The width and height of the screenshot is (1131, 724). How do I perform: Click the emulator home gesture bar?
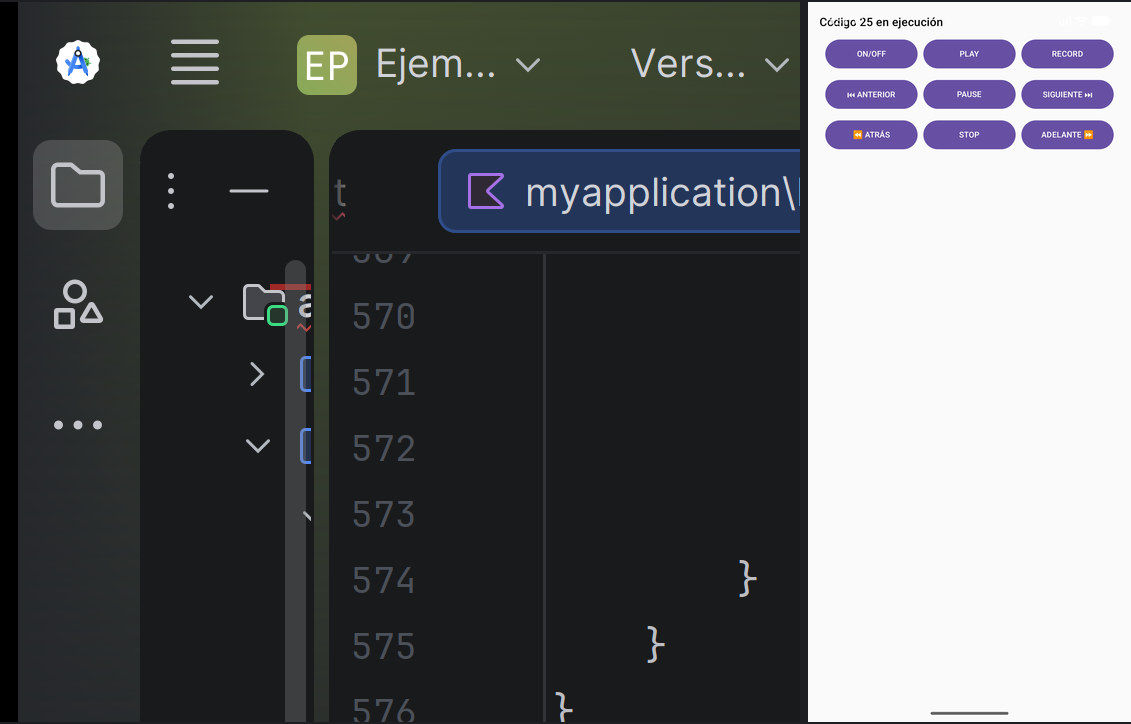(x=969, y=713)
